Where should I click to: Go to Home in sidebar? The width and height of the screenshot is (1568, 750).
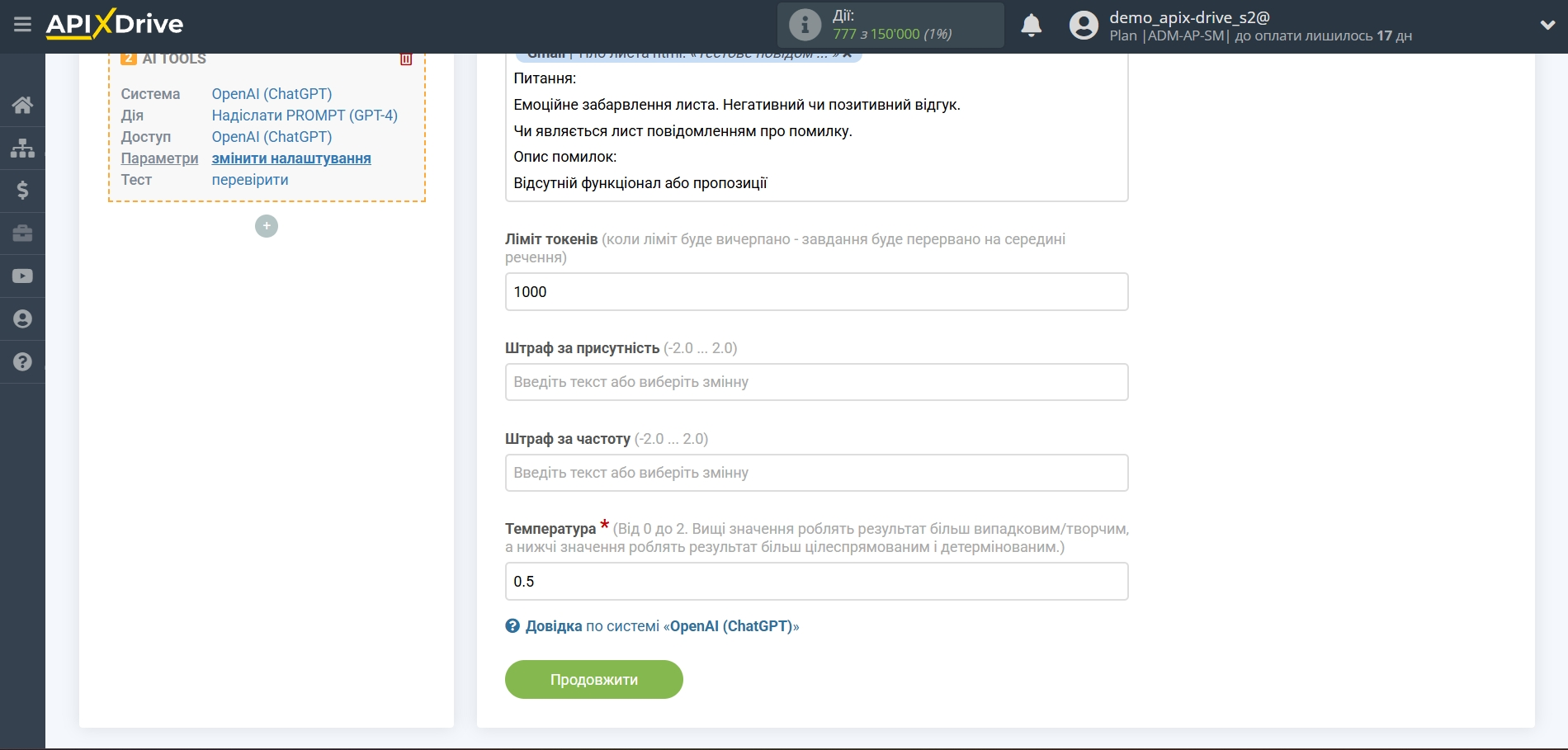coord(22,105)
